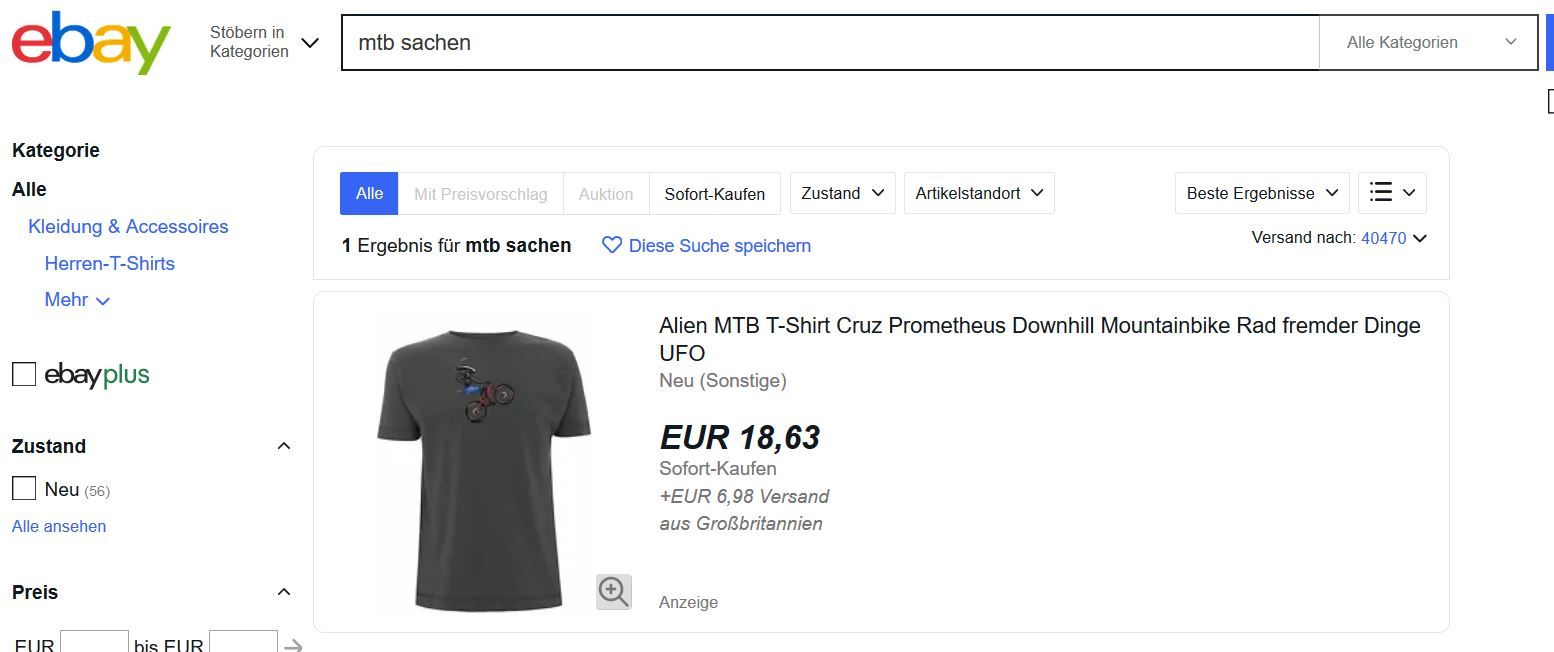The width and height of the screenshot is (1554, 652).
Task: Open the Alle Kategorien dropdown
Action: pyautogui.click(x=1428, y=42)
